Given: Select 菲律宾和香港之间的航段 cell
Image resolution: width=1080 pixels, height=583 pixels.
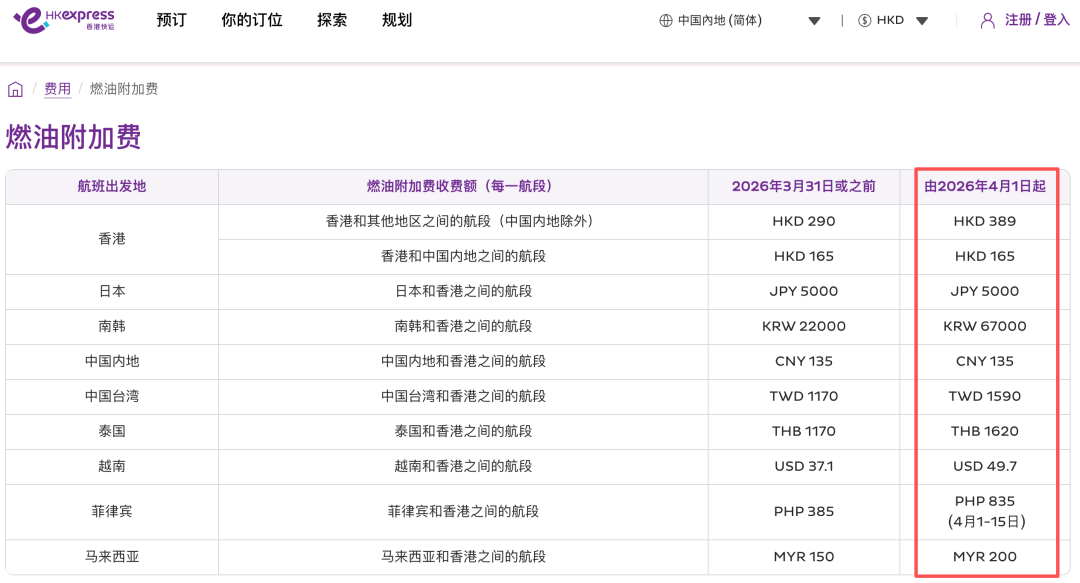Looking at the screenshot, I should (x=463, y=512).
